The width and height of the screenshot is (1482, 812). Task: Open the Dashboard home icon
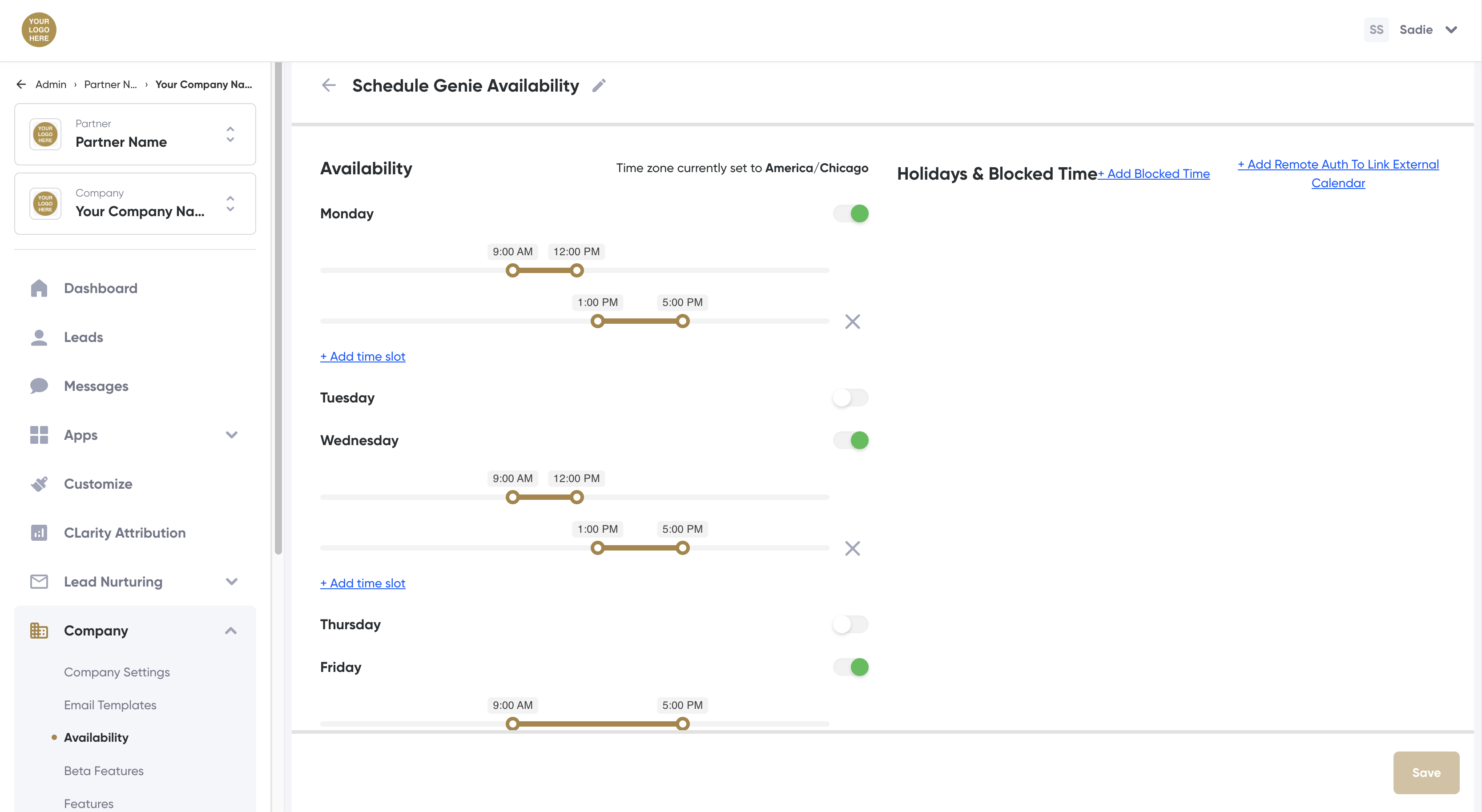point(39,288)
